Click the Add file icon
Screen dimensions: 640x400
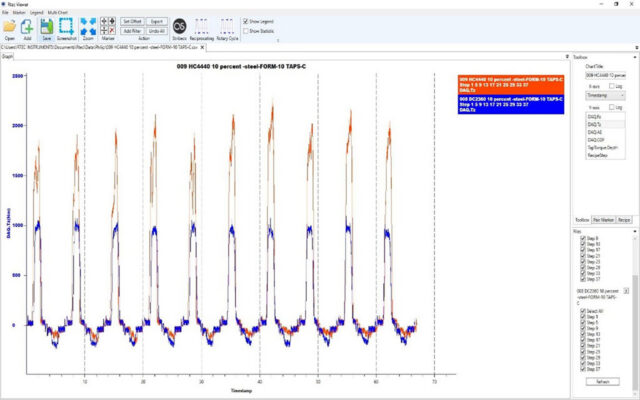point(27,27)
